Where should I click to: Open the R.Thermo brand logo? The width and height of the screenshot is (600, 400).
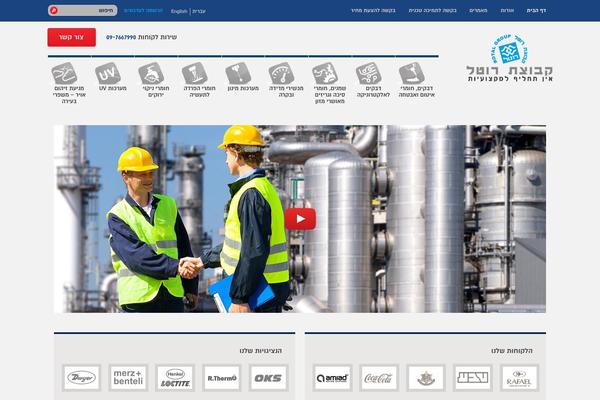[x=222, y=378]
